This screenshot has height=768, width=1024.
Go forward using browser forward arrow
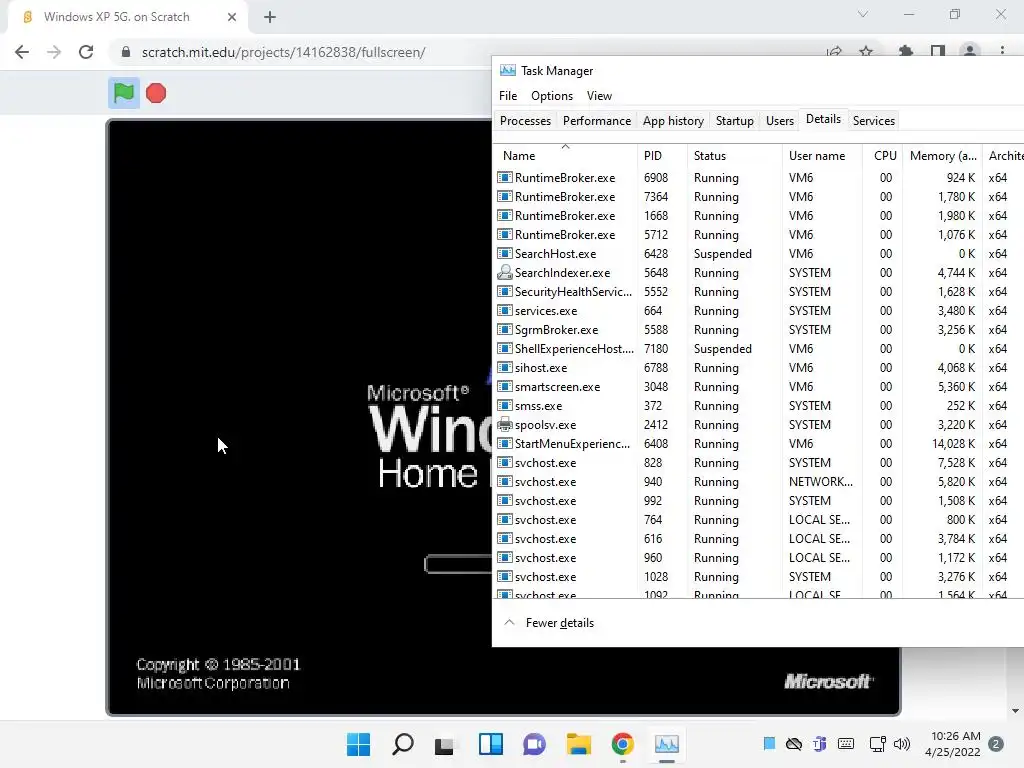54,52
